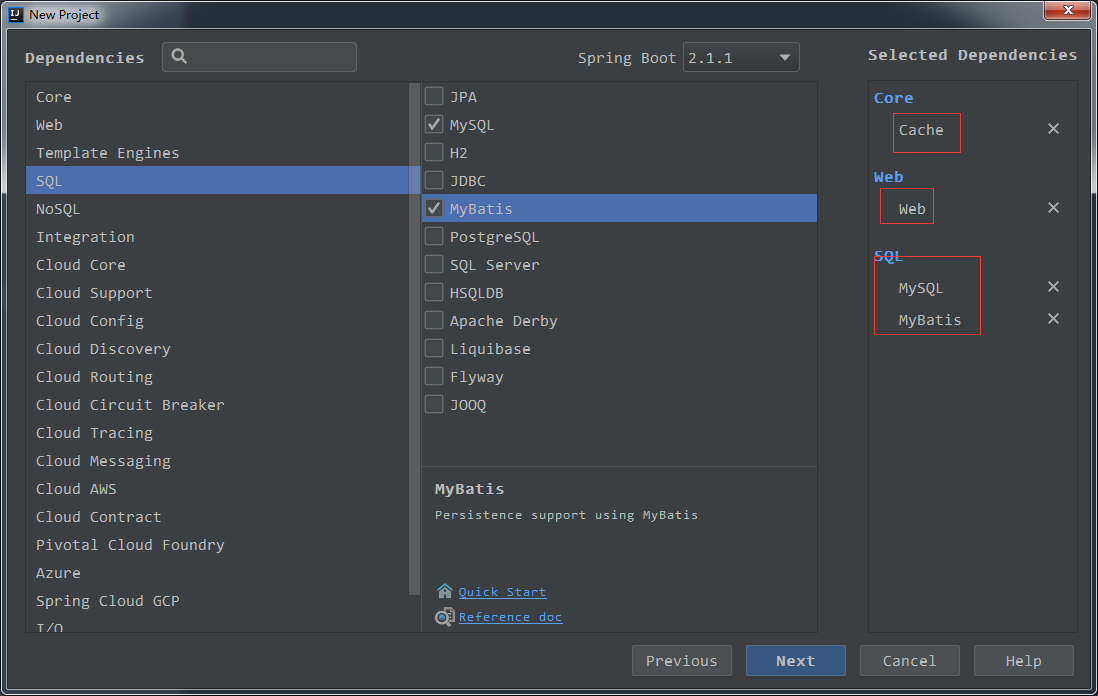1098x696 pixels.
Task: Click the Cancel button
Action: pos(909,660)
